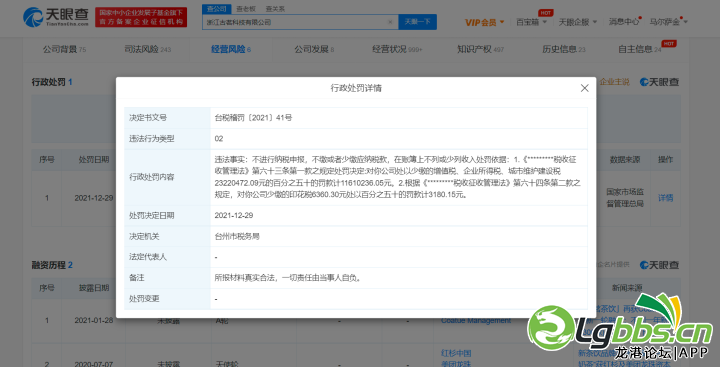Viewport: 720px width, 367px height.
Task: Click the Tianyancha logo
Action: [56, 17]
